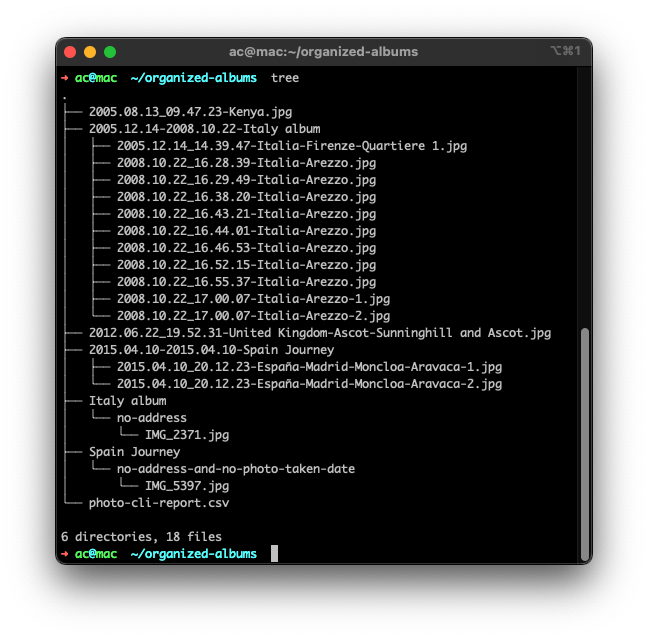The width and height of the screenshot is (648, 638).
Task: Click the '6 directories, 18 files' summary
Action: (141, 537)
